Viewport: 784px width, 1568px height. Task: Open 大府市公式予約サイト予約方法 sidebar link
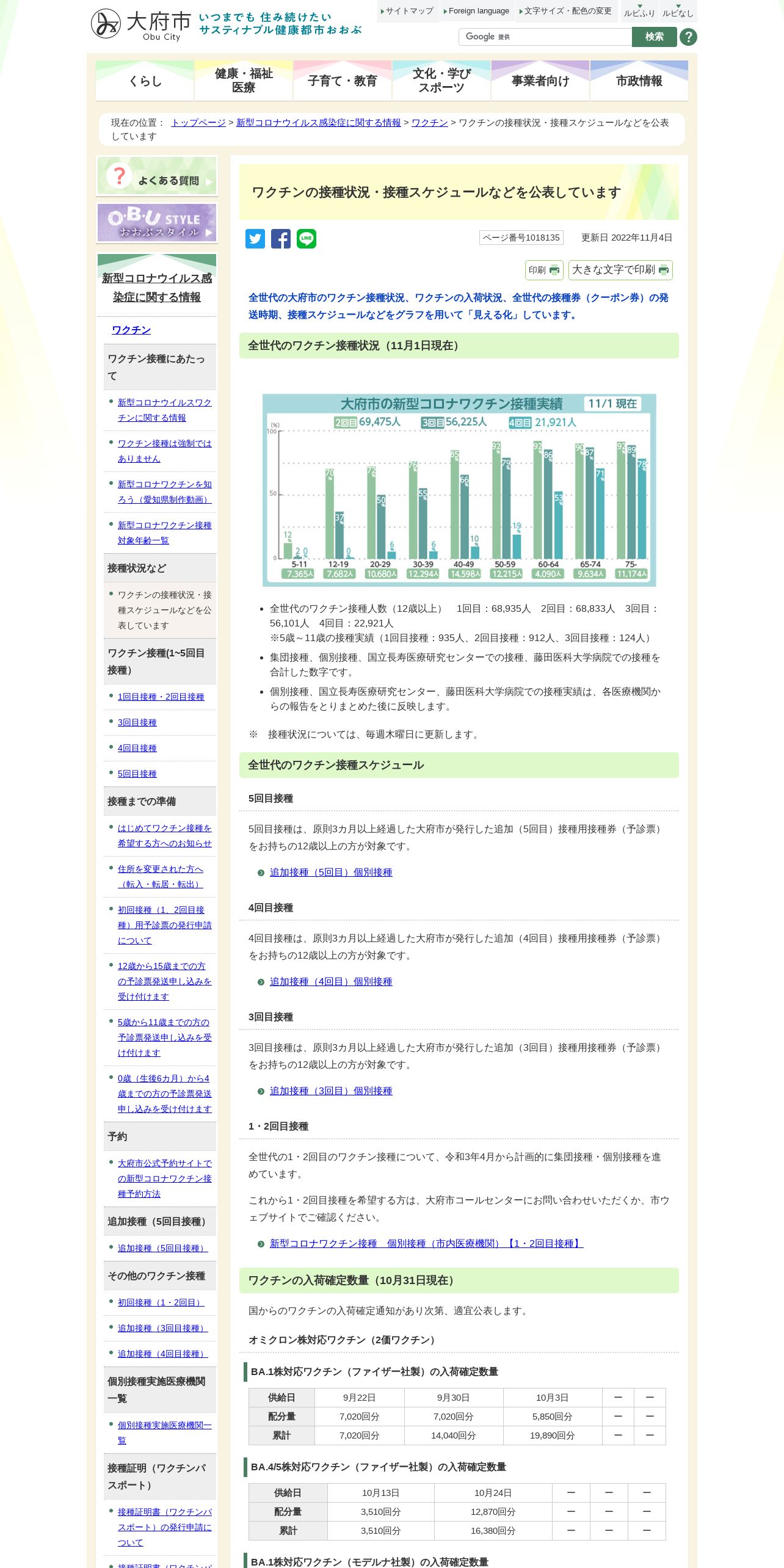pyautogui.click(x=165, y=1178)
